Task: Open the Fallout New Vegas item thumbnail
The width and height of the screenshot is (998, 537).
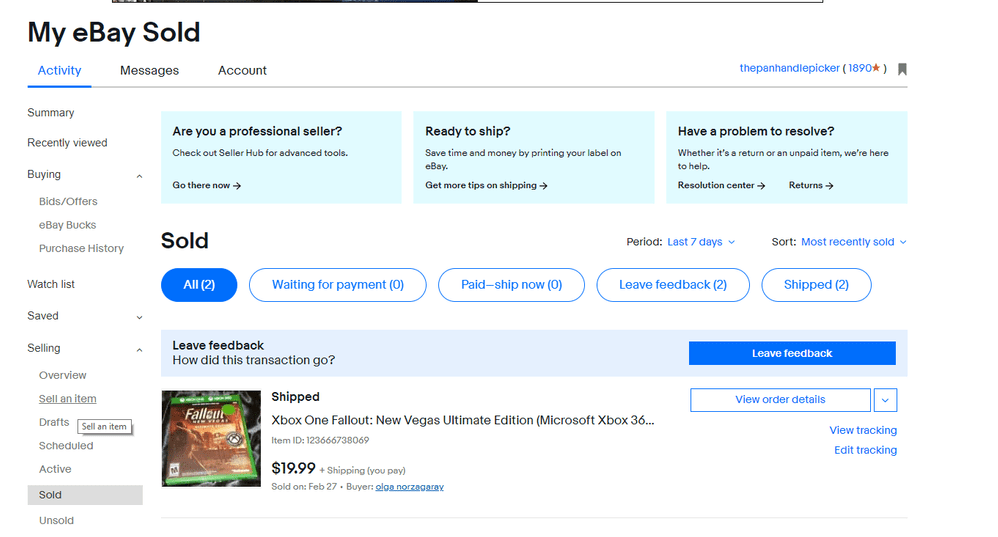Action: tap(211, 438)
